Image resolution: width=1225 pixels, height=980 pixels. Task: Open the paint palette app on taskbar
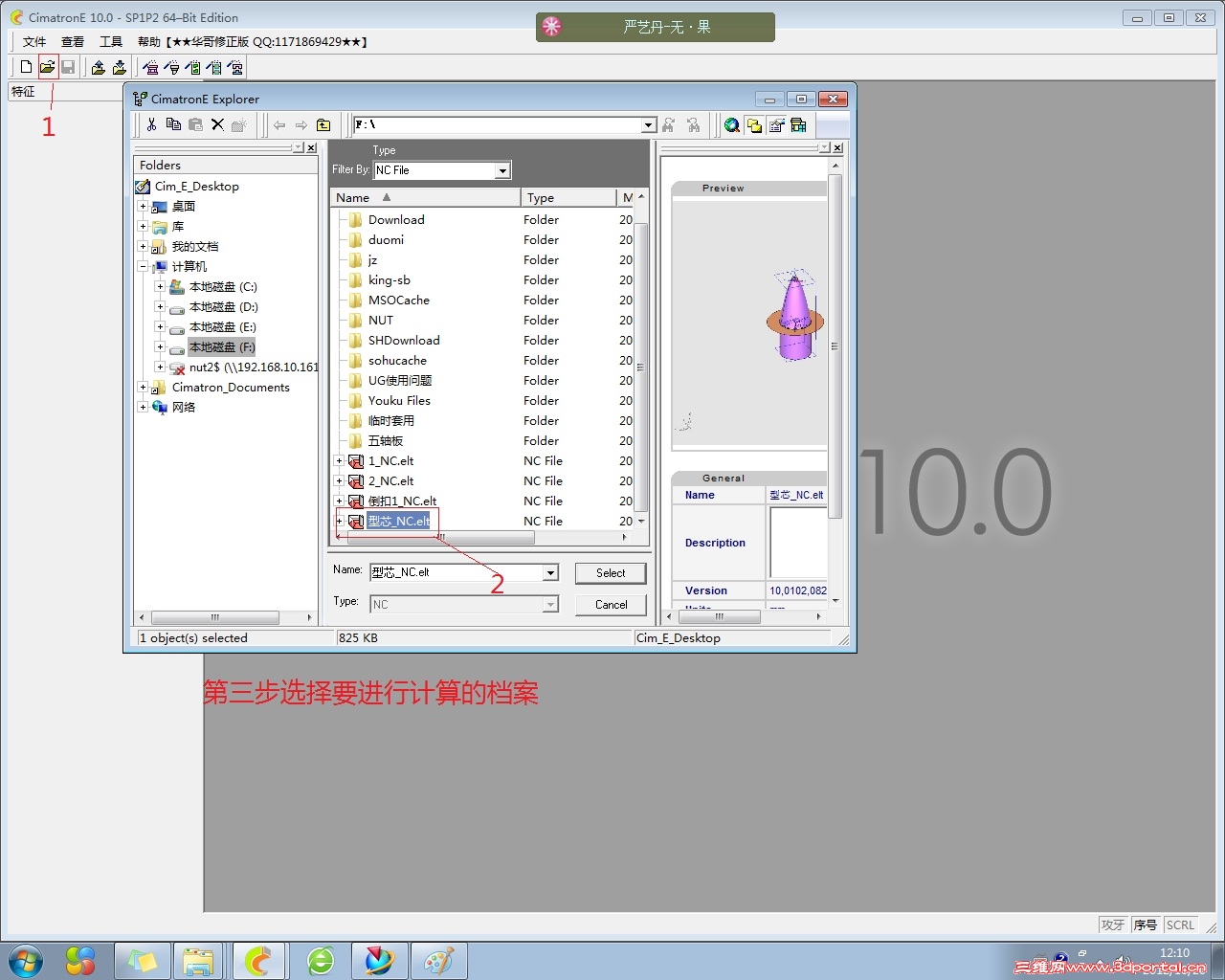pos(438,961)
